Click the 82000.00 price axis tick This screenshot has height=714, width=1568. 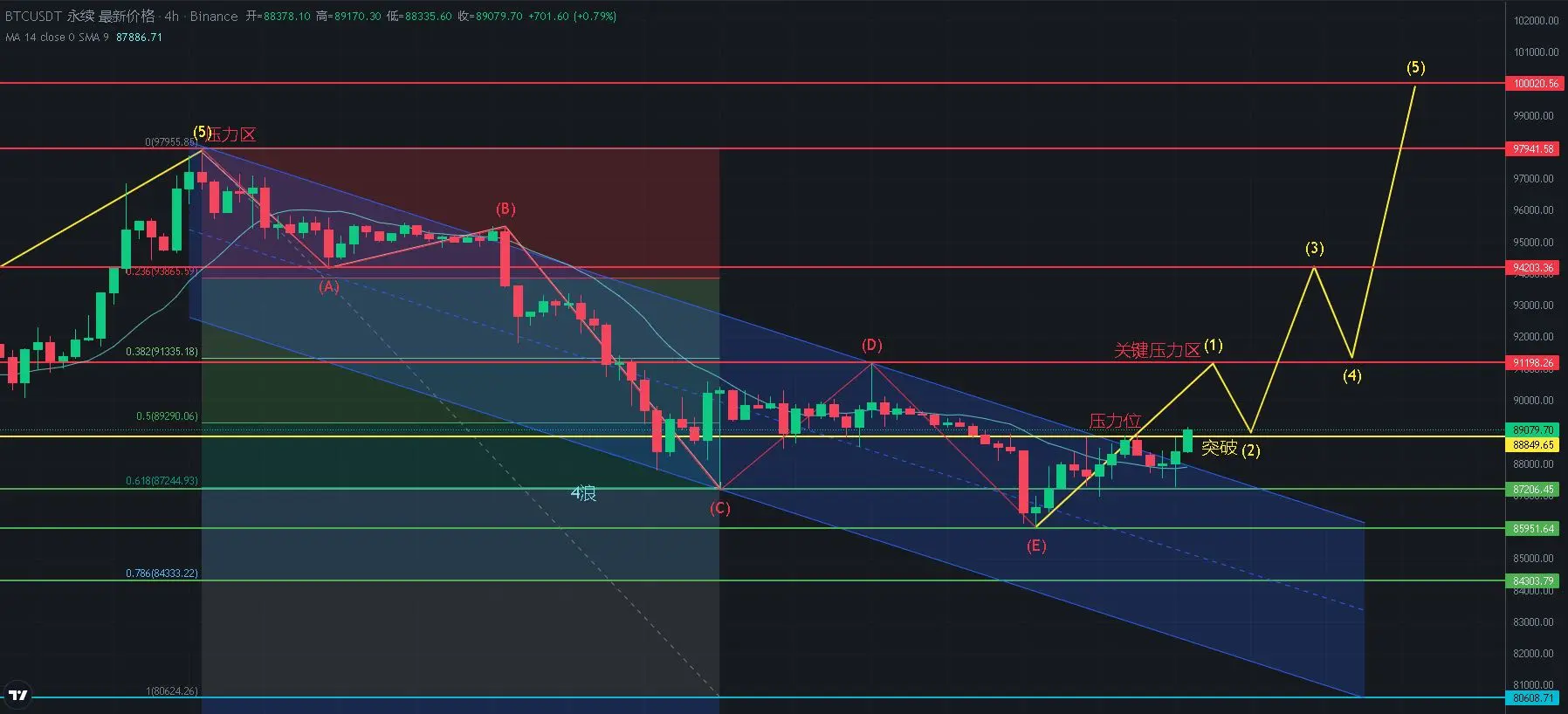click(x=1534, y=654)
